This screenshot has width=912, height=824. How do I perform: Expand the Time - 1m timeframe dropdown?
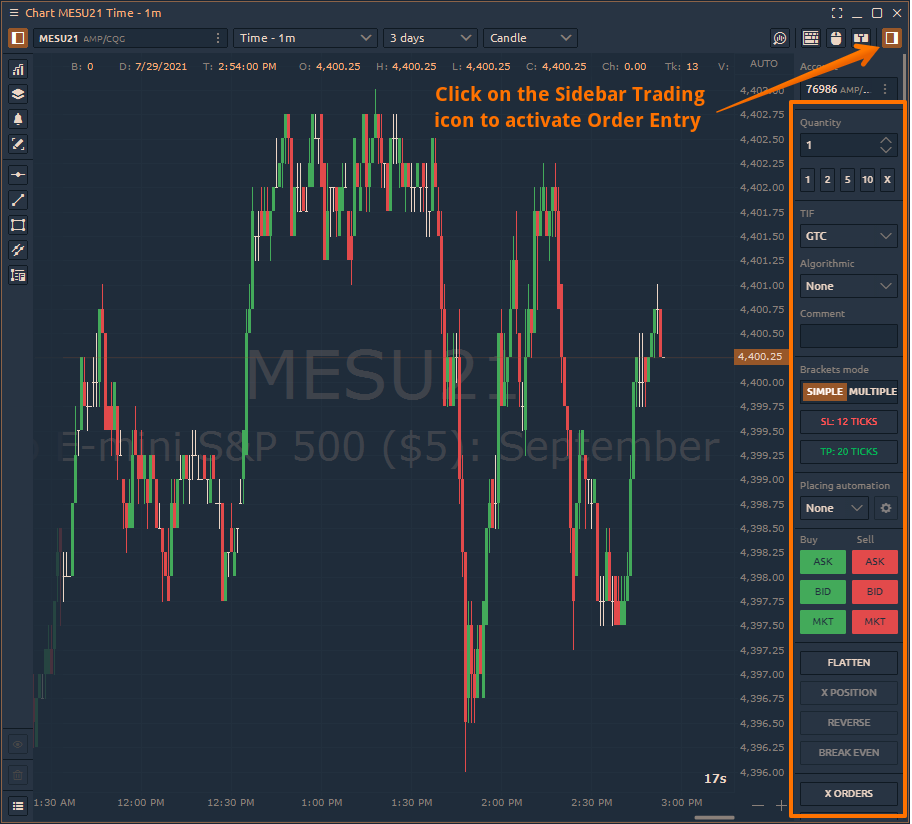click(305, 38)
